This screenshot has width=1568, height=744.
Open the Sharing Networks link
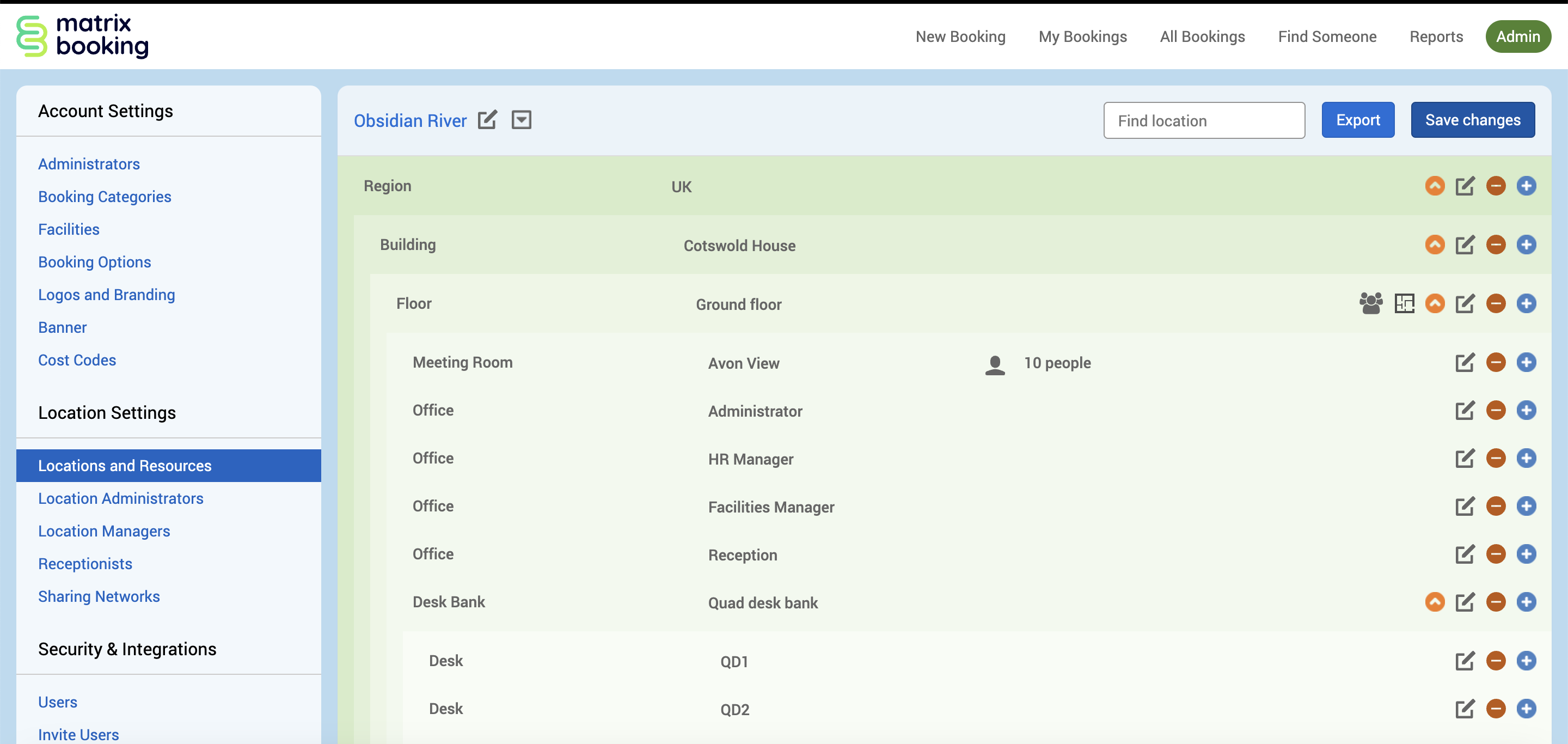tap(99, 596)
